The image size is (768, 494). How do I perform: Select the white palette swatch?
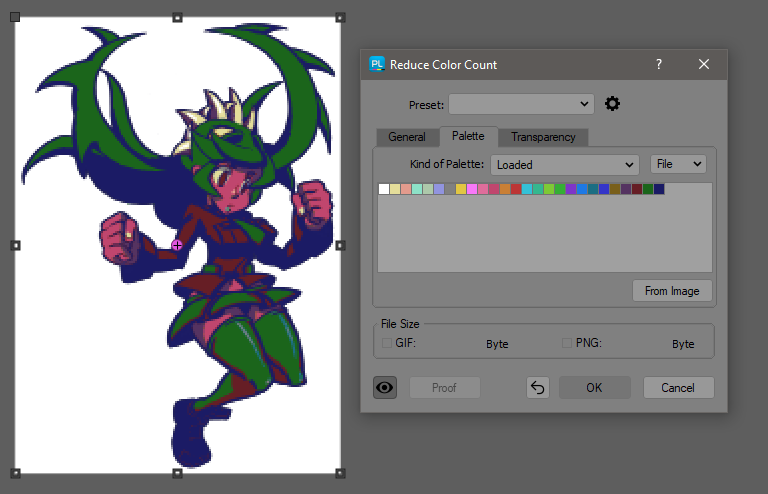point(384,189)
